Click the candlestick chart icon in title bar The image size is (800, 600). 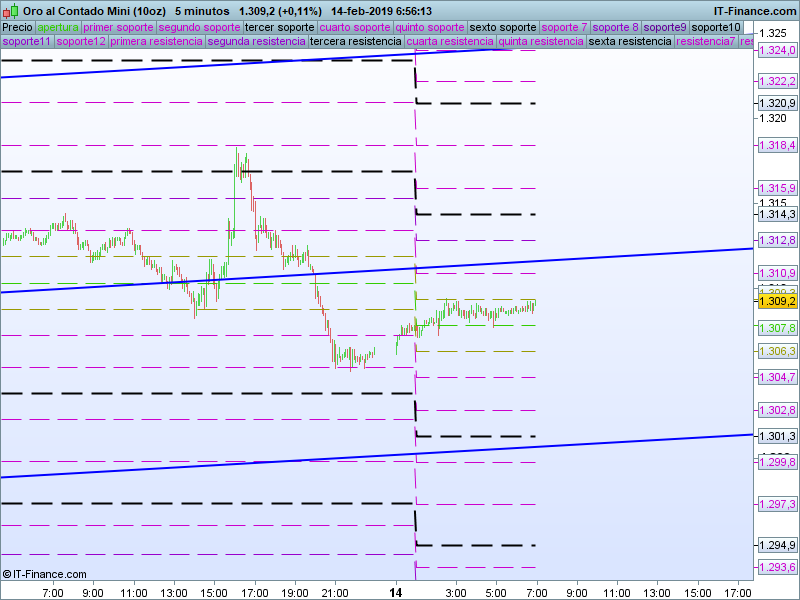click(10, 10)
